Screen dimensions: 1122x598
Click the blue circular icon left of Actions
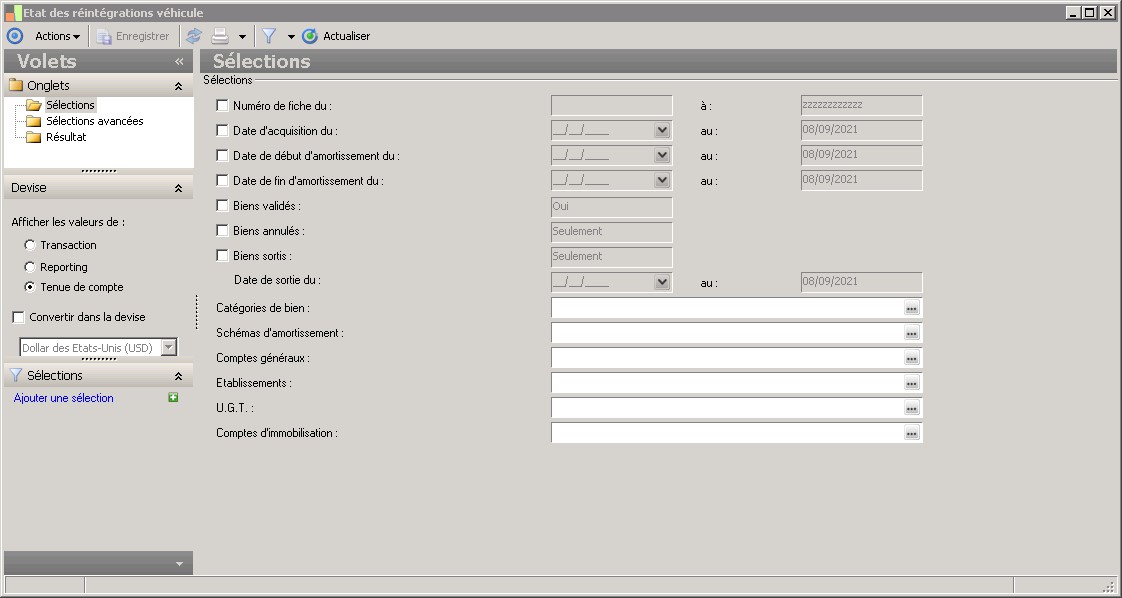point(15,36)
